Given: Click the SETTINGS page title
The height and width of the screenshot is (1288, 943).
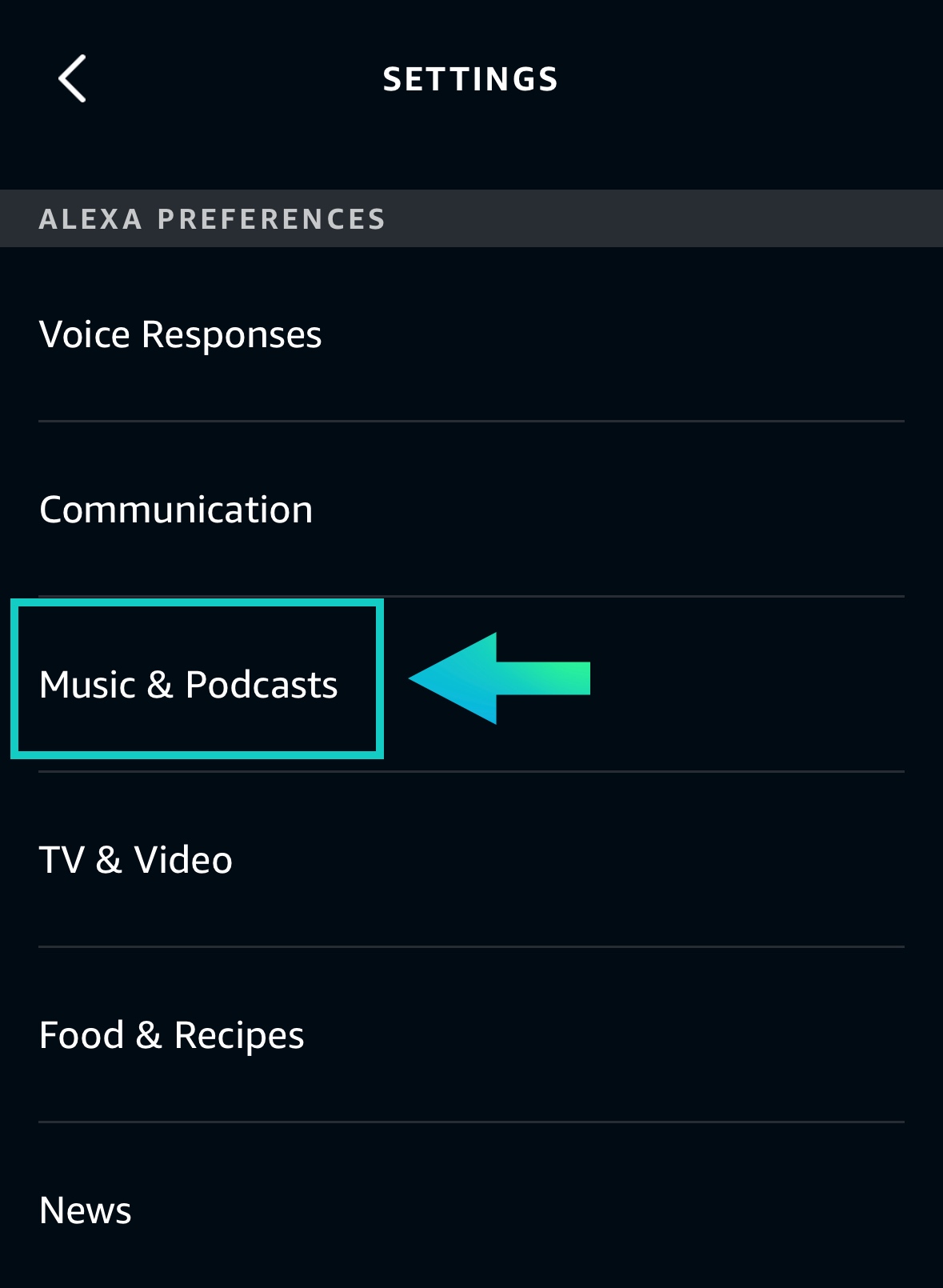Looking at the screenshot, I should (x=470, y=79).
